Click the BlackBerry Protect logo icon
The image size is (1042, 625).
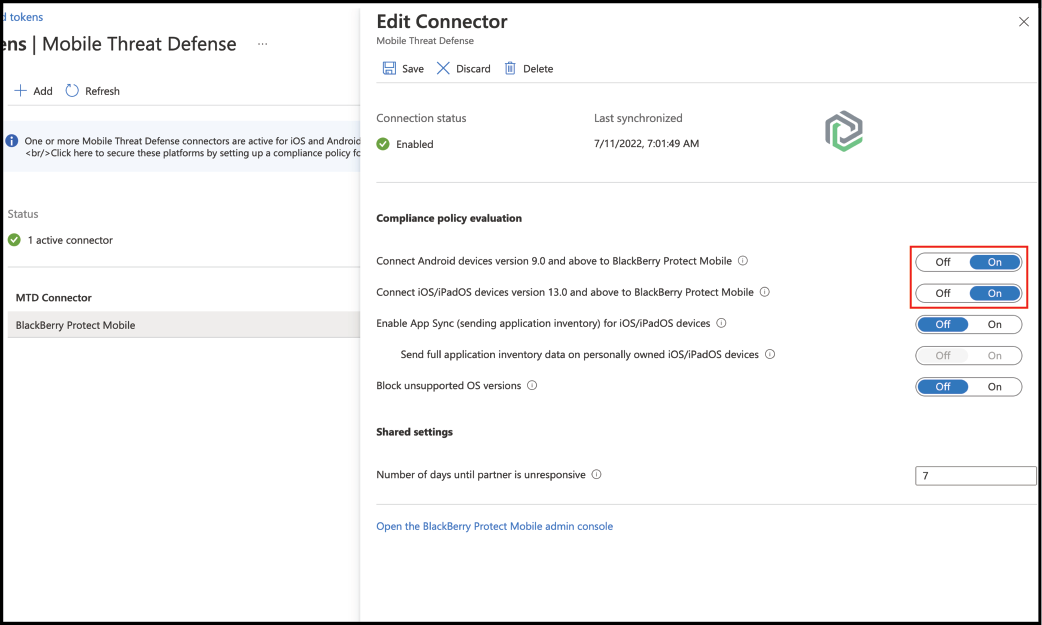(x=844, y=131)
